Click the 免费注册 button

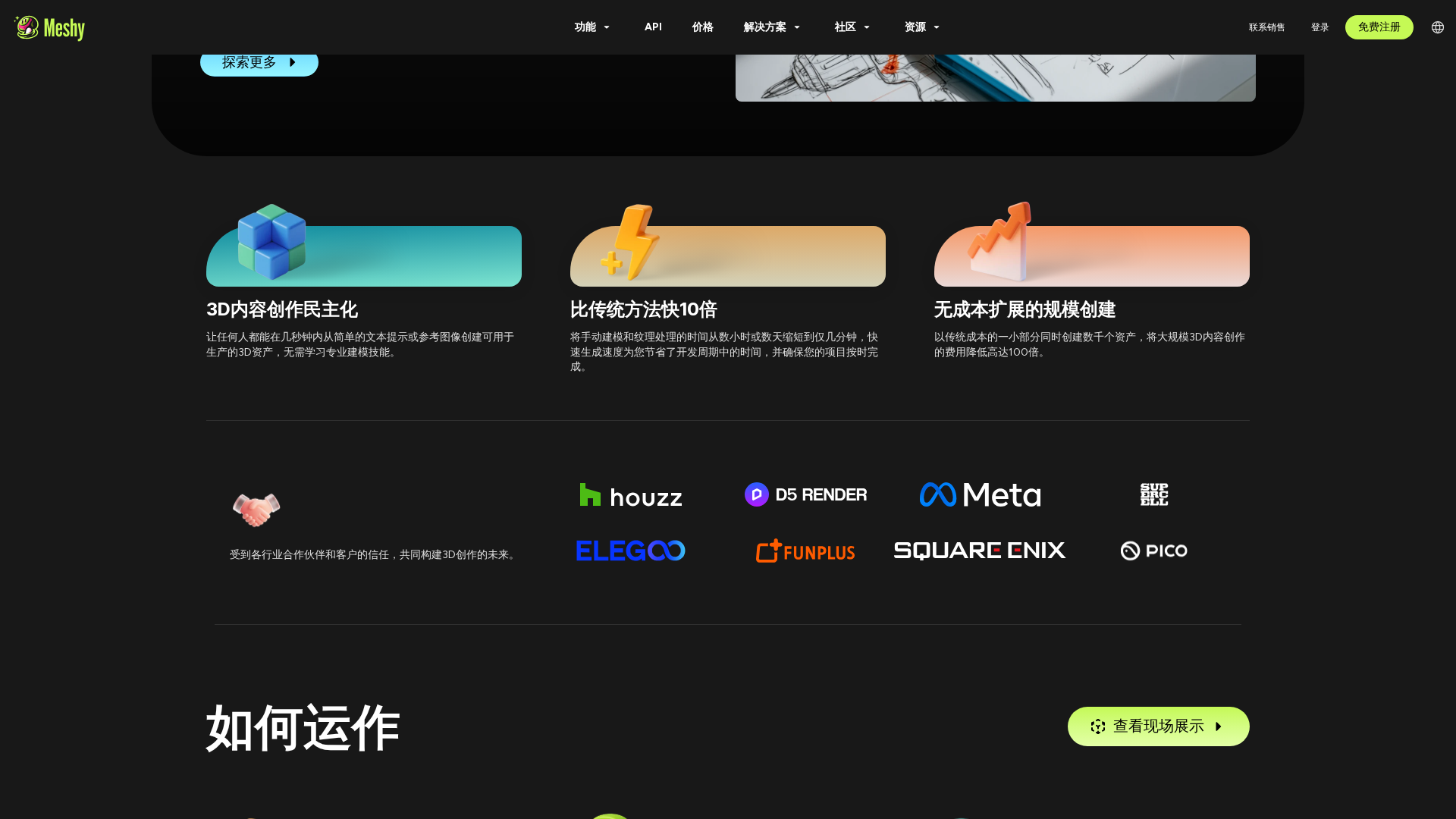tap(1379, 27)
